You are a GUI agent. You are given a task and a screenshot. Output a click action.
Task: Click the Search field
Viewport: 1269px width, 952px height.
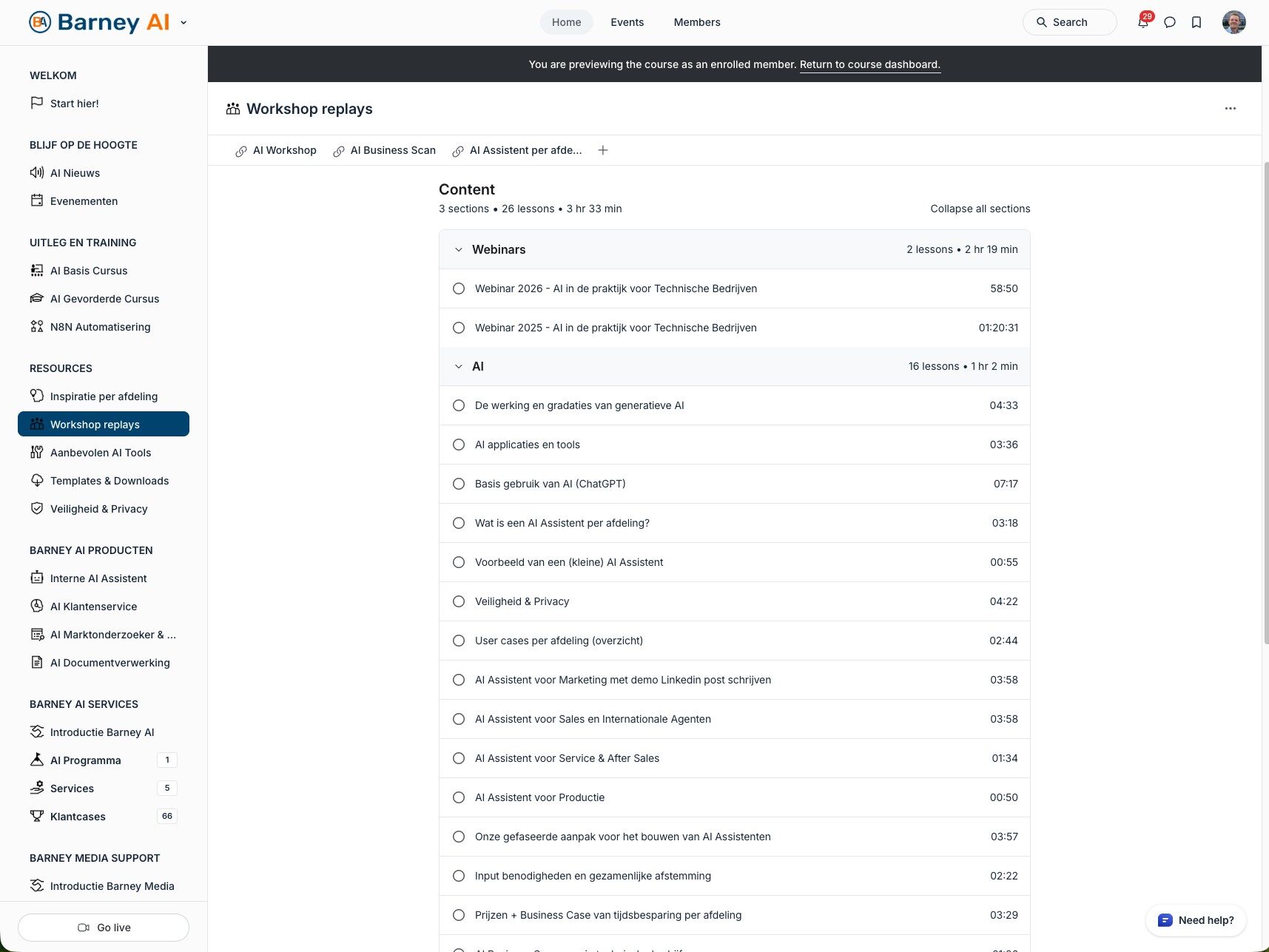tap(1069, 22)
